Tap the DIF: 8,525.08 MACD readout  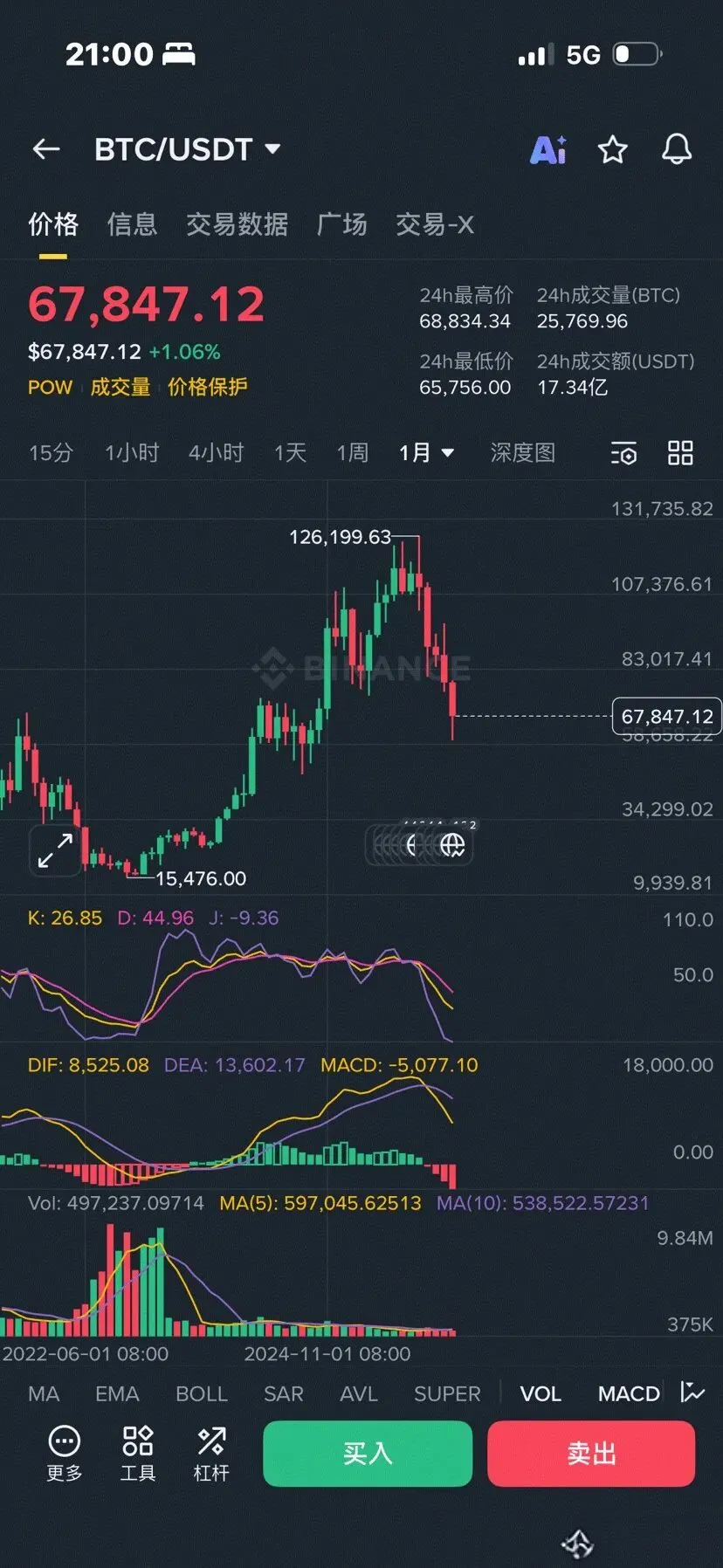pyautogui.click(x=88, y=1065)
